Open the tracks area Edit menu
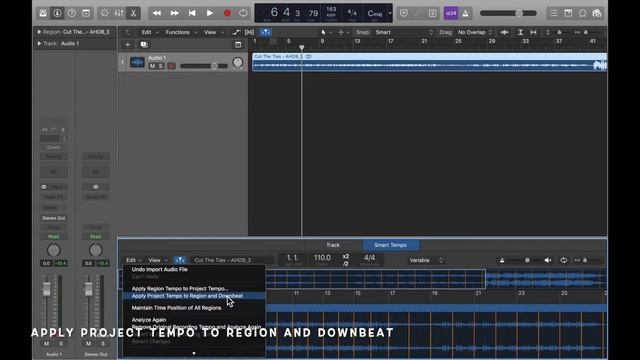The width and height of the screenshot is (640, 360). tap(149, 32)
